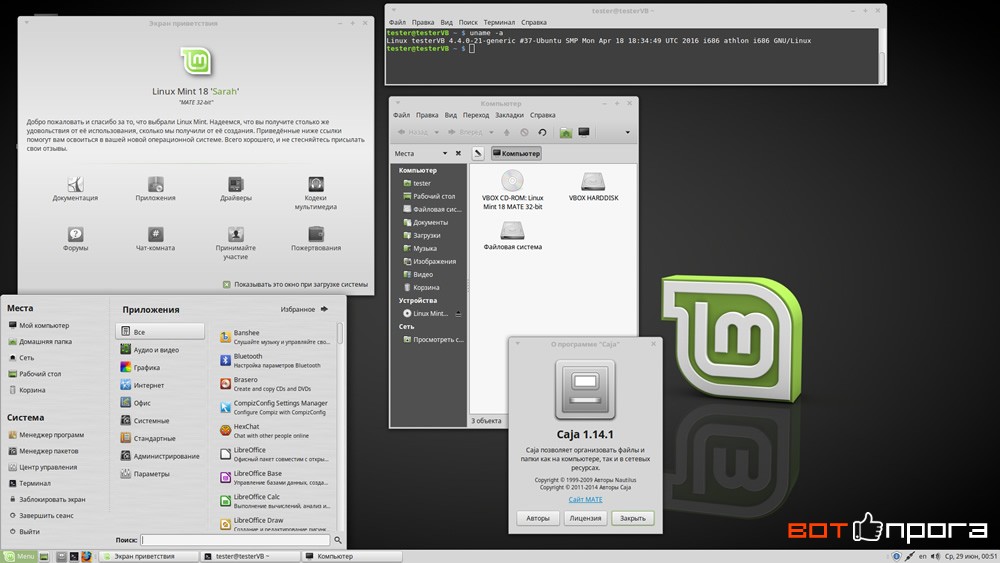Open the Форумы icon in welcome screen
The image size is (1000, 563).
pos(75,234)
